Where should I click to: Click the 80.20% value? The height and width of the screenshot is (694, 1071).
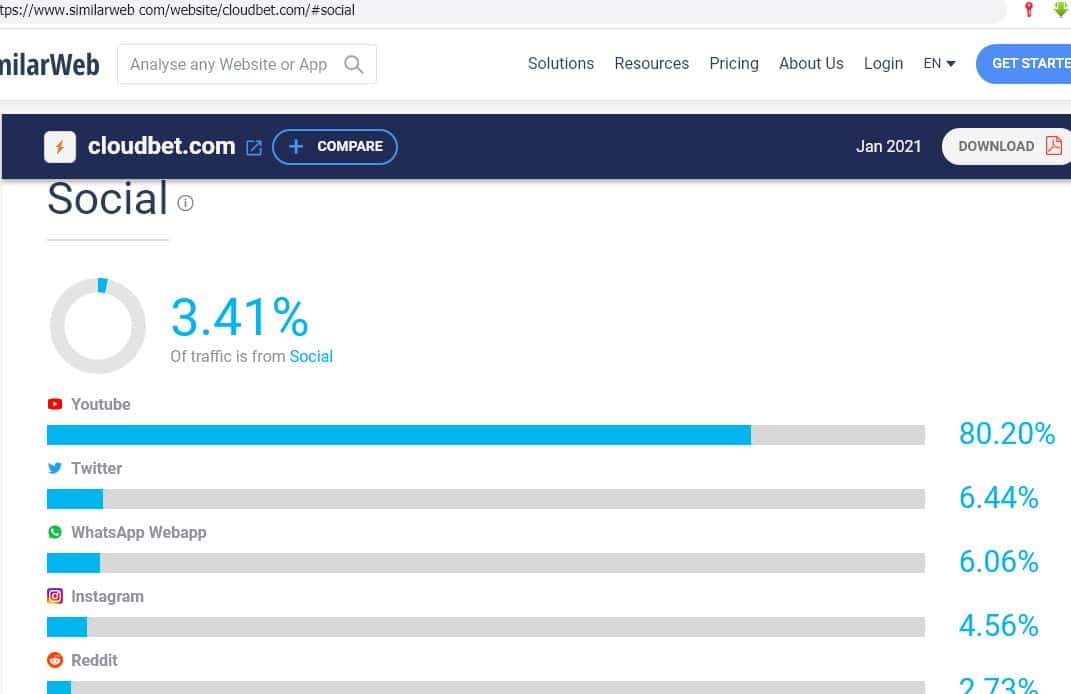1007,434
